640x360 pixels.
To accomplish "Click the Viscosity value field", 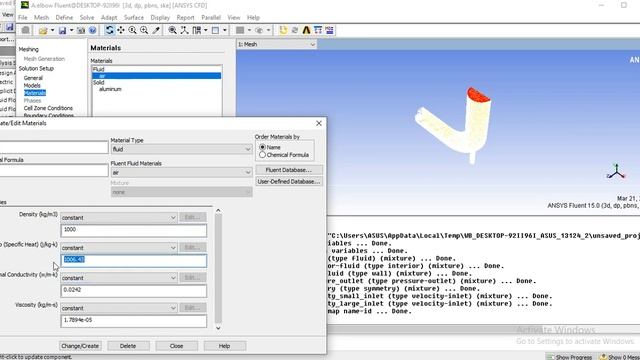I will coord(133,321).
